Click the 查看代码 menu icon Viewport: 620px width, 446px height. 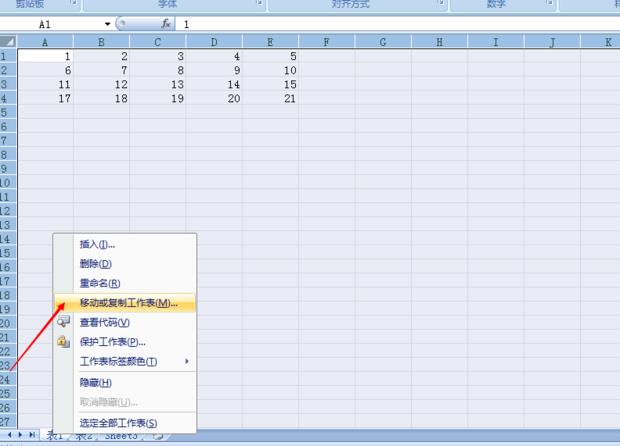click(63, 322)
